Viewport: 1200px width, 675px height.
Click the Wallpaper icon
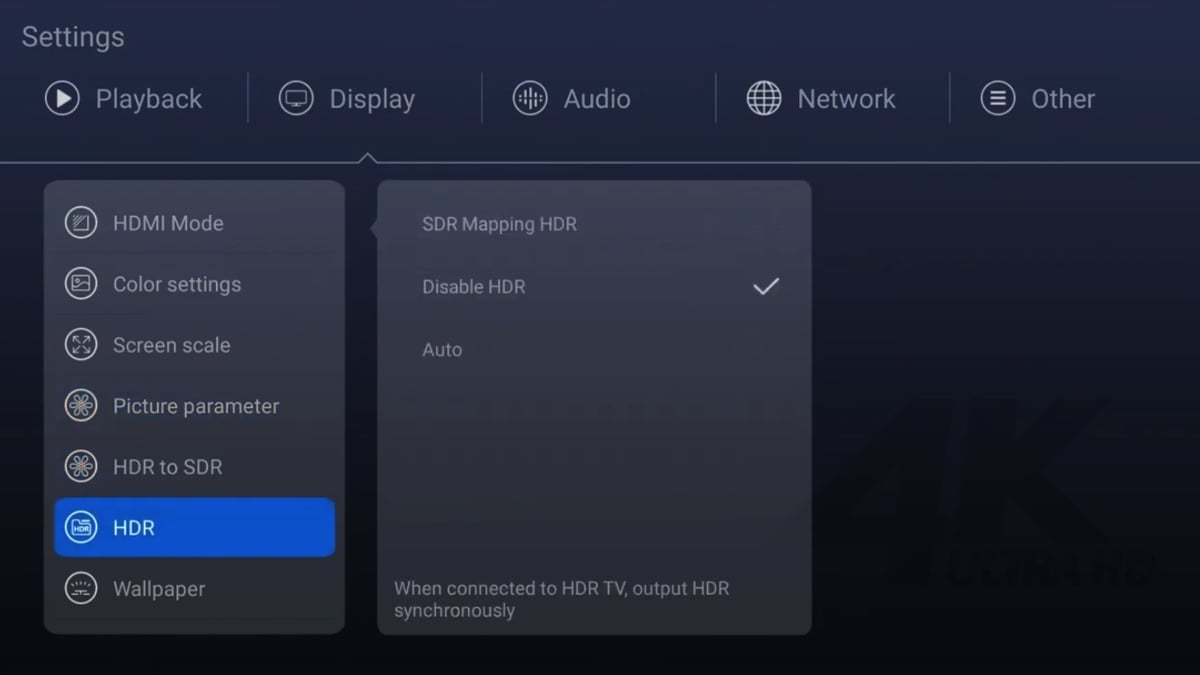(x=81, y=589)
